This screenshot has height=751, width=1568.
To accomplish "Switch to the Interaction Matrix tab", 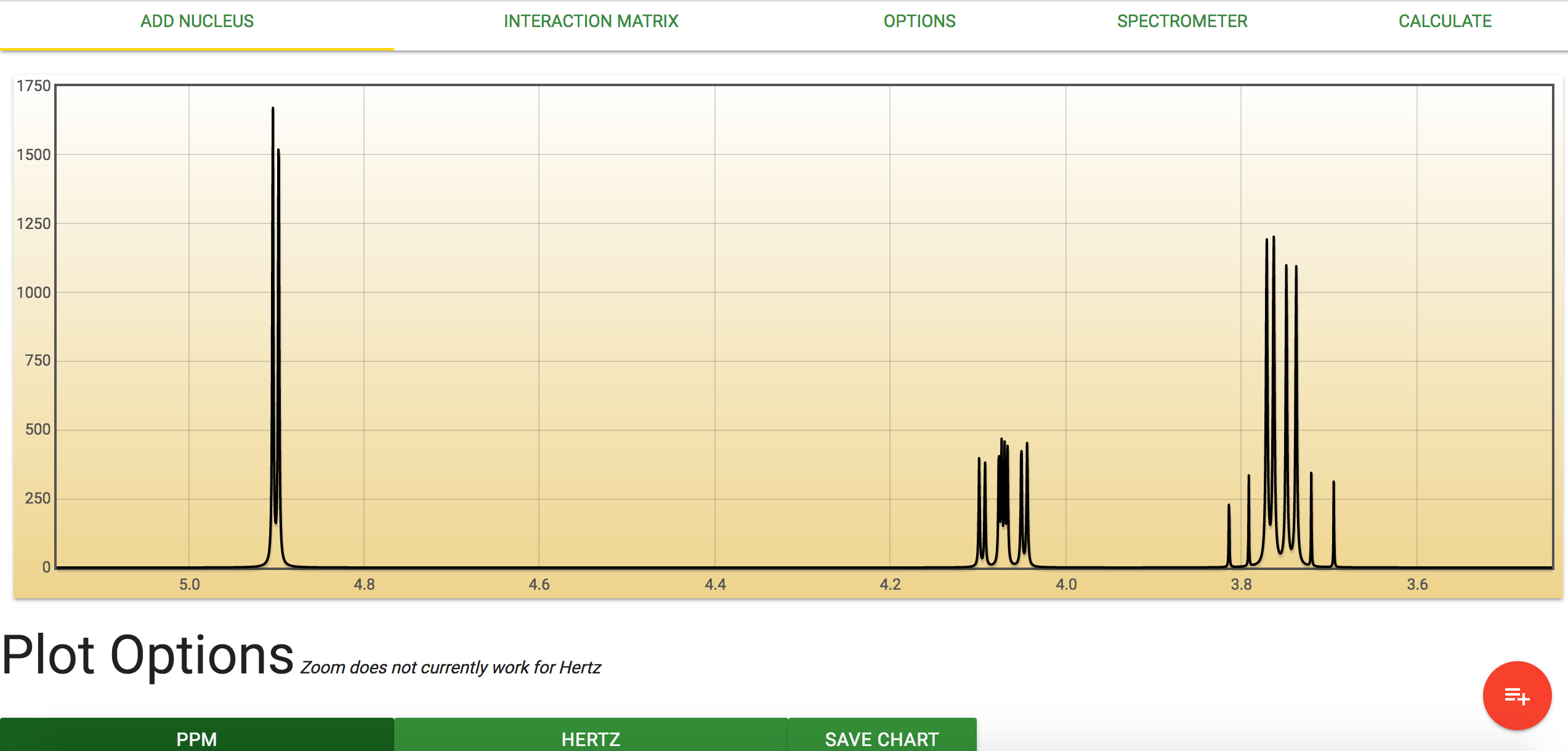I will [591, 21].
